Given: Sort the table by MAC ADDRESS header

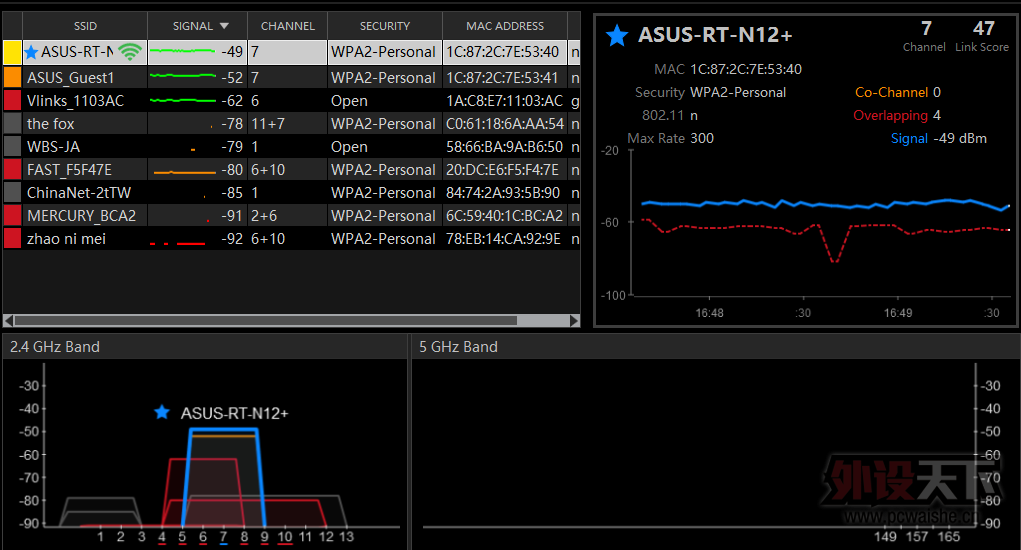Looking at the screenshot, I should tap(505, 26).
